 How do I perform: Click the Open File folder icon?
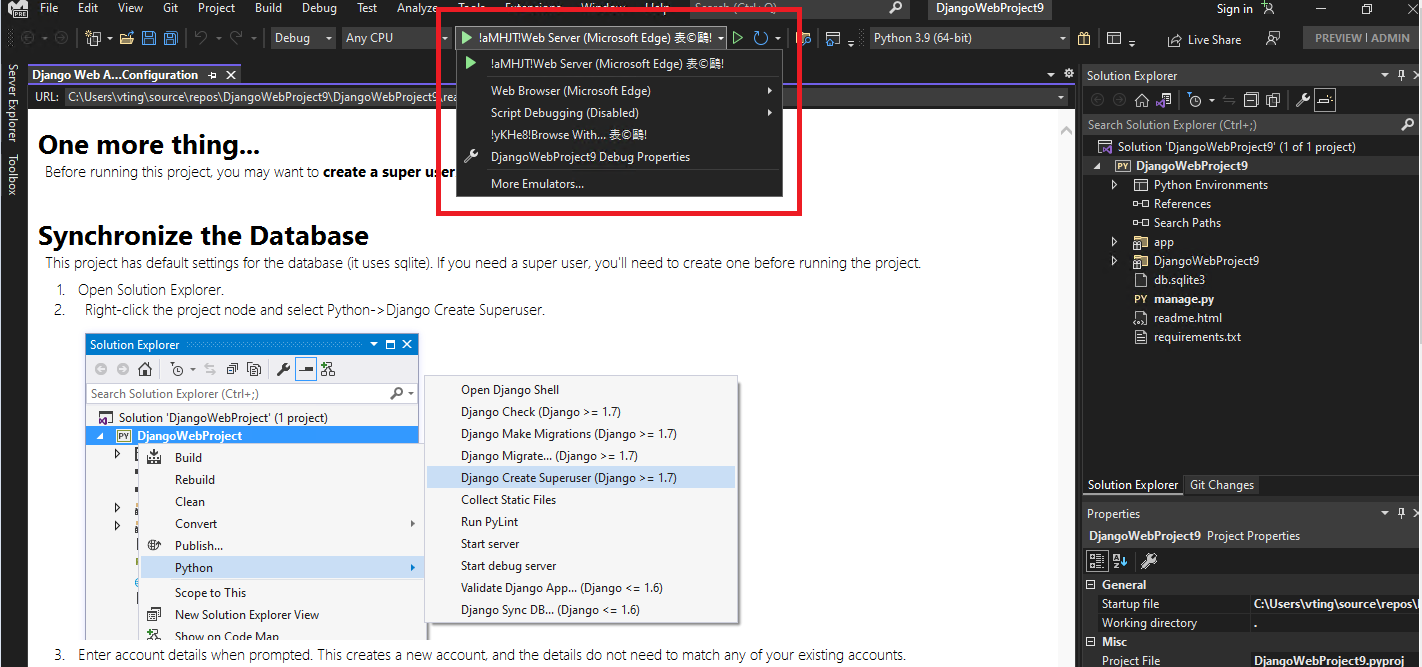(x=127, y=37)
